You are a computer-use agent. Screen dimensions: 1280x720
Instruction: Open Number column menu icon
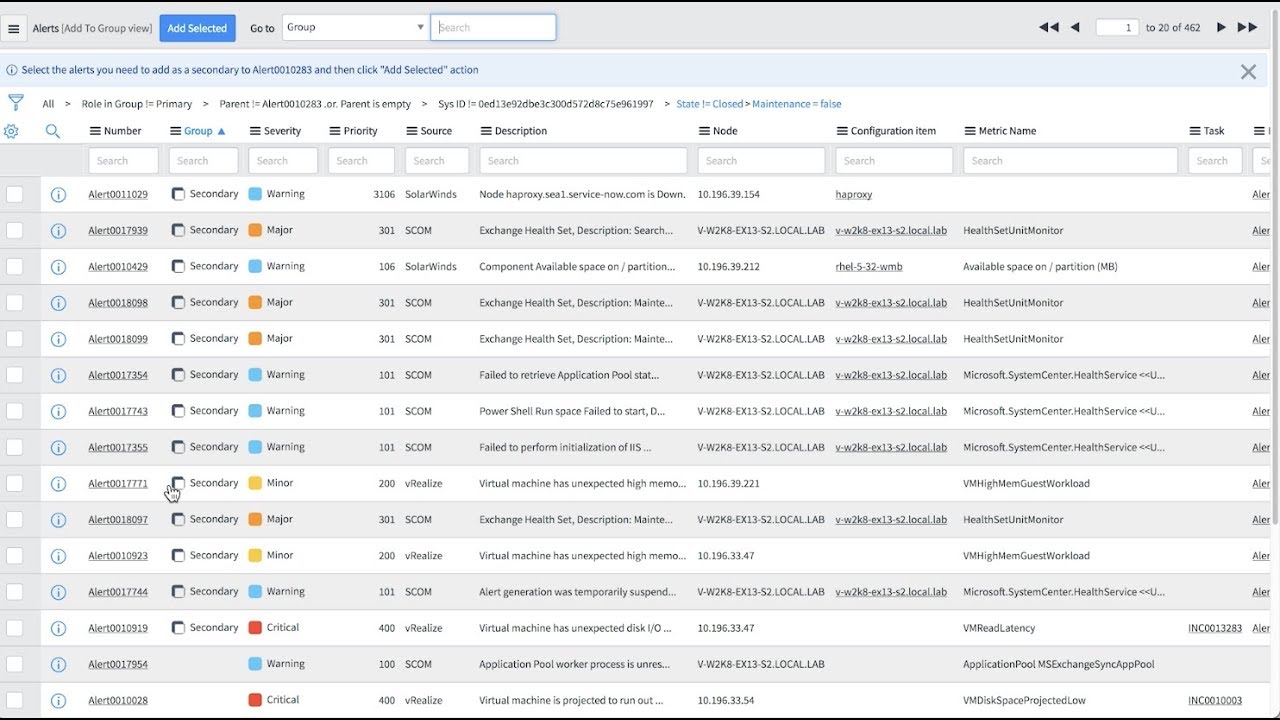95,131
